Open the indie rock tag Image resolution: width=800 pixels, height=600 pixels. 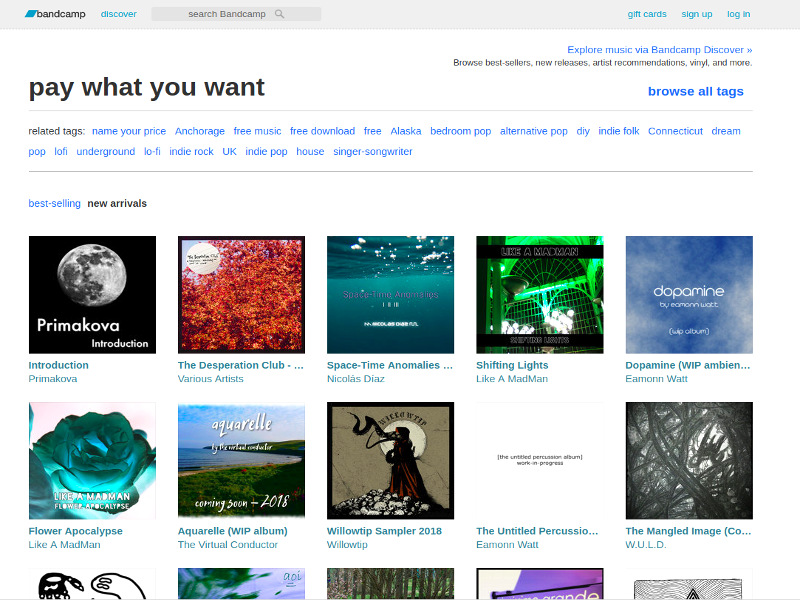click(x=191, y=152)
